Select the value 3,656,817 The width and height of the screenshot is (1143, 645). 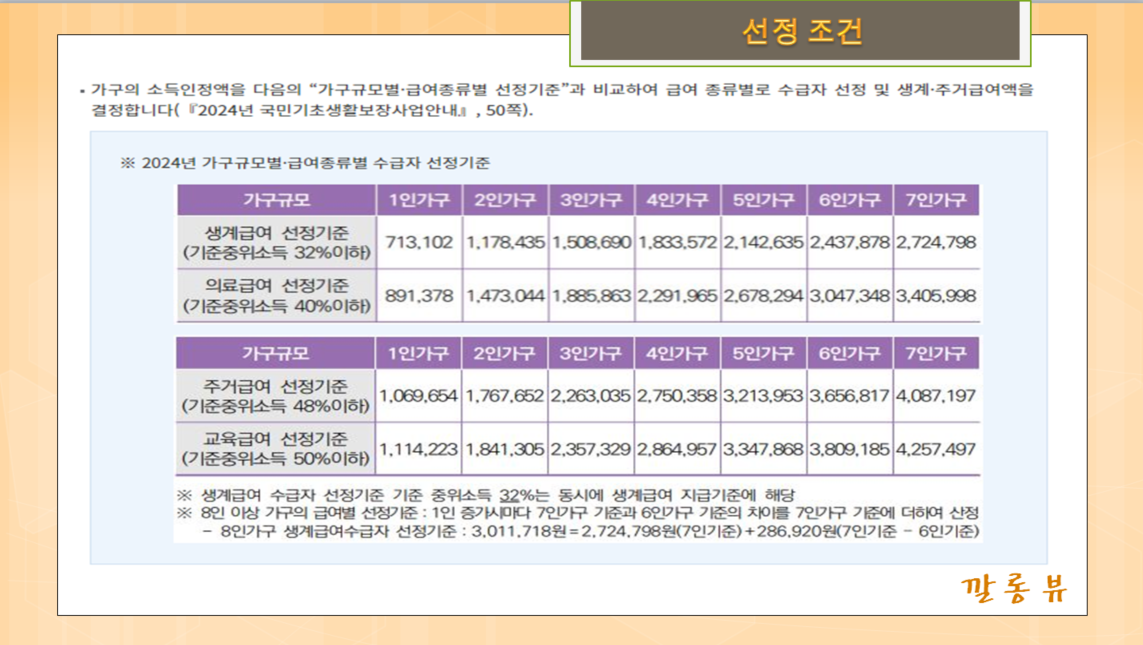point(849,396)
